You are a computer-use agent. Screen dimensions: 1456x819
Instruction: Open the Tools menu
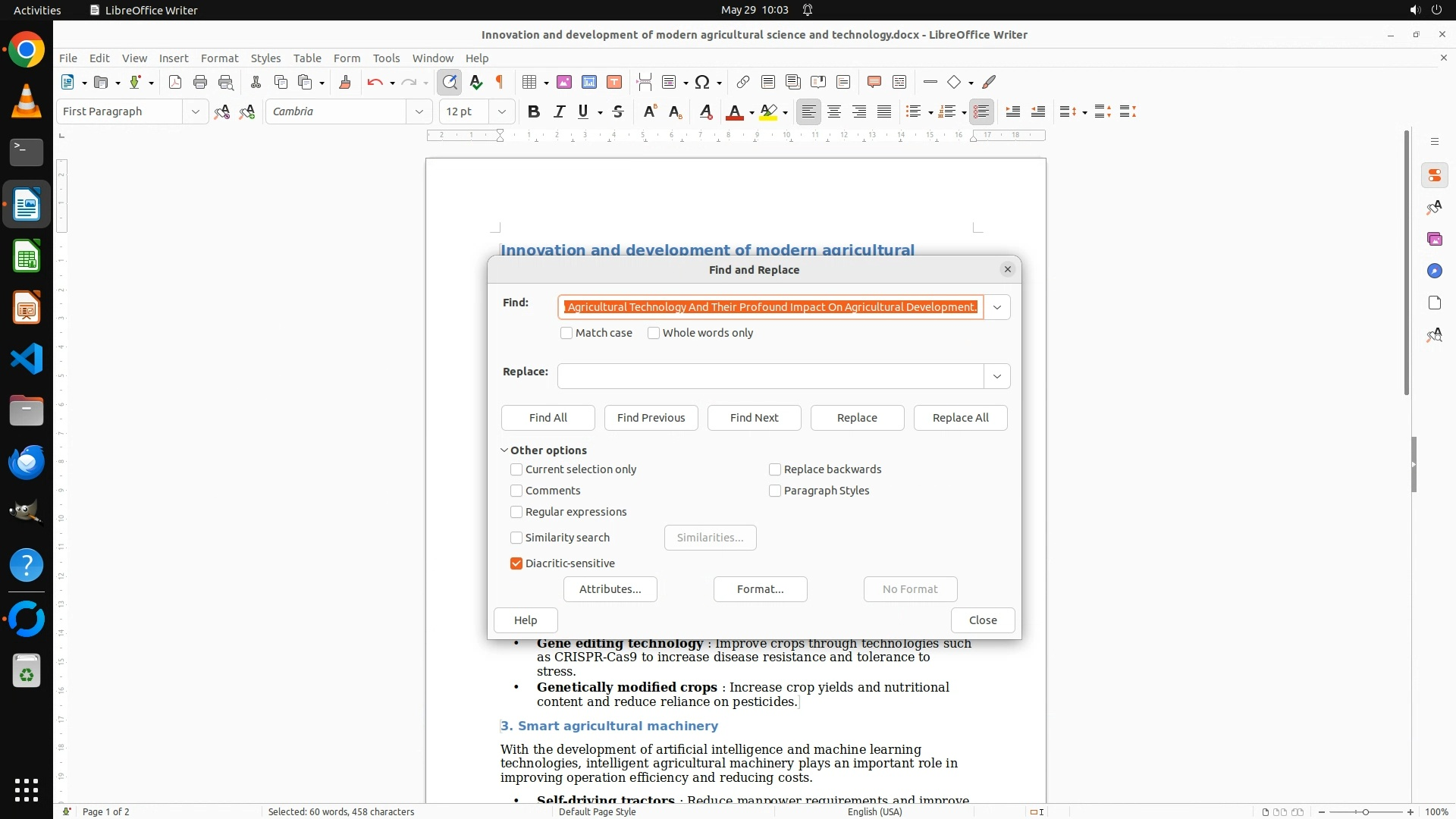(386, 58)
